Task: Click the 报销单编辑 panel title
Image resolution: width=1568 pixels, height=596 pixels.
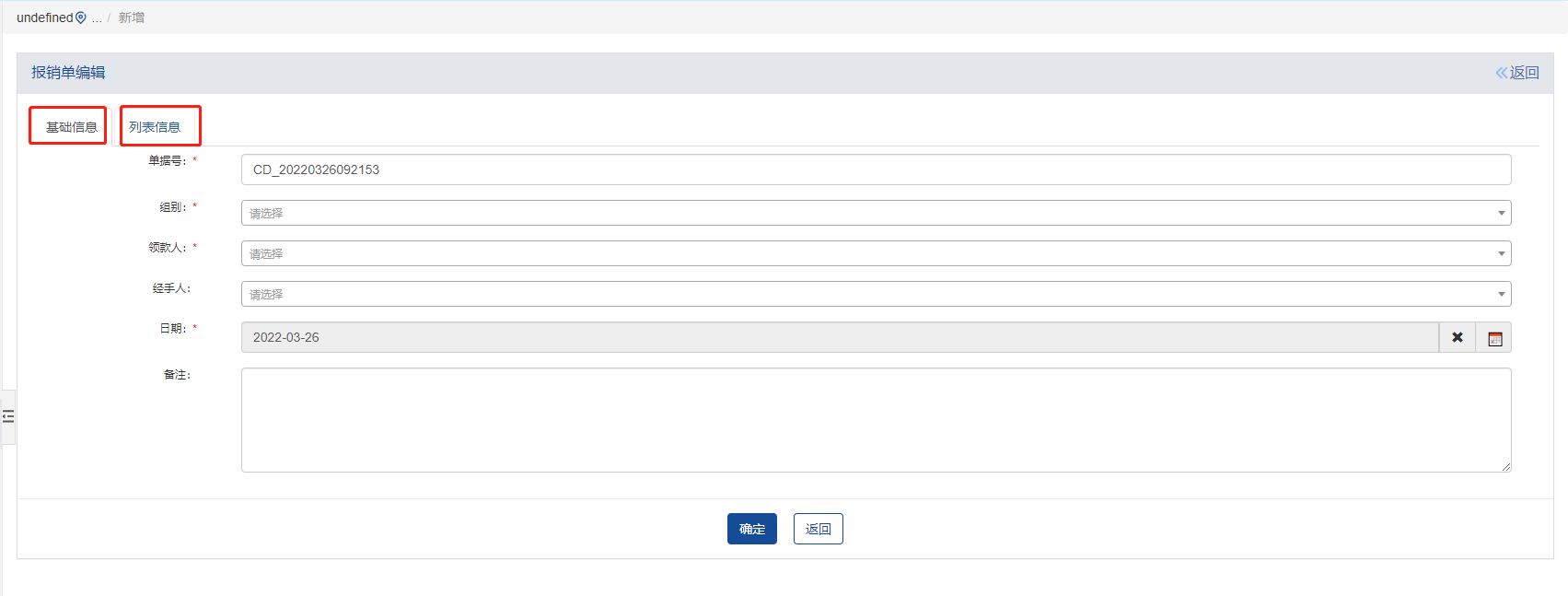Action: [x=68, y=73]
